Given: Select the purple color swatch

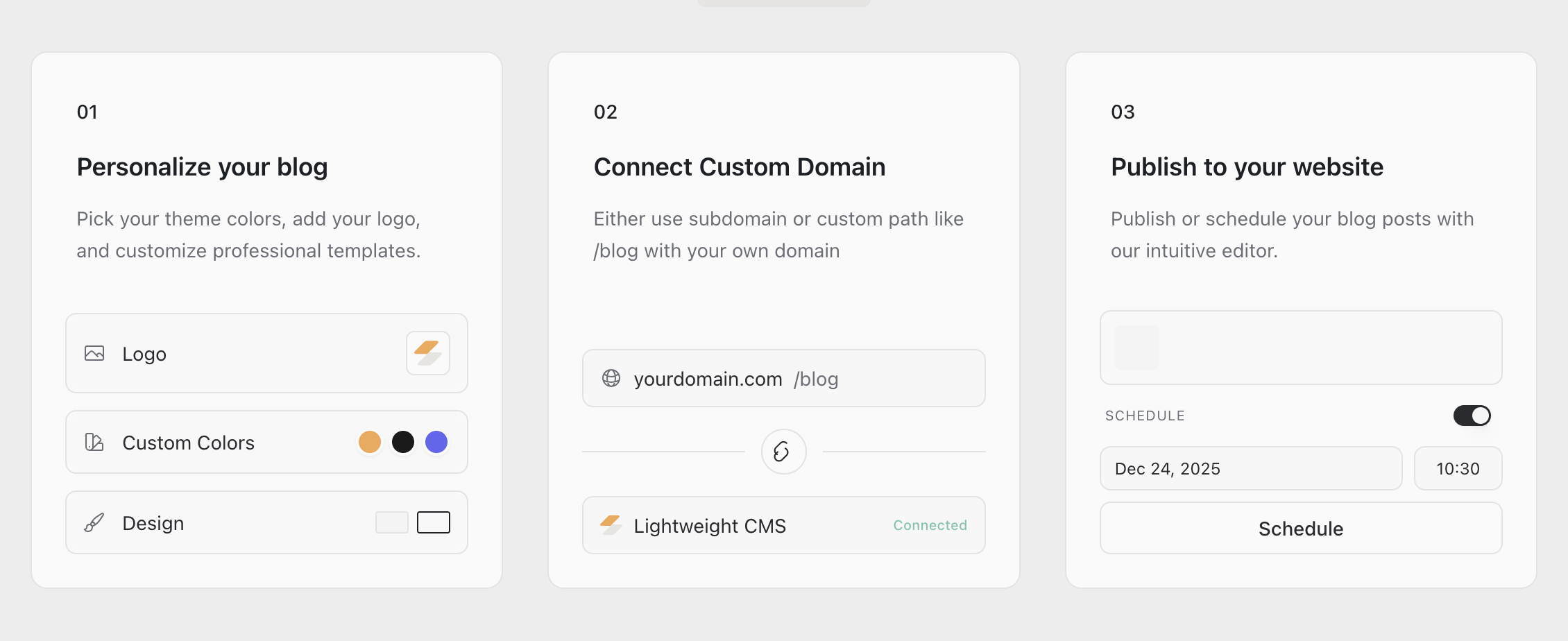Looking at the screenshot, I should point(436,442).
